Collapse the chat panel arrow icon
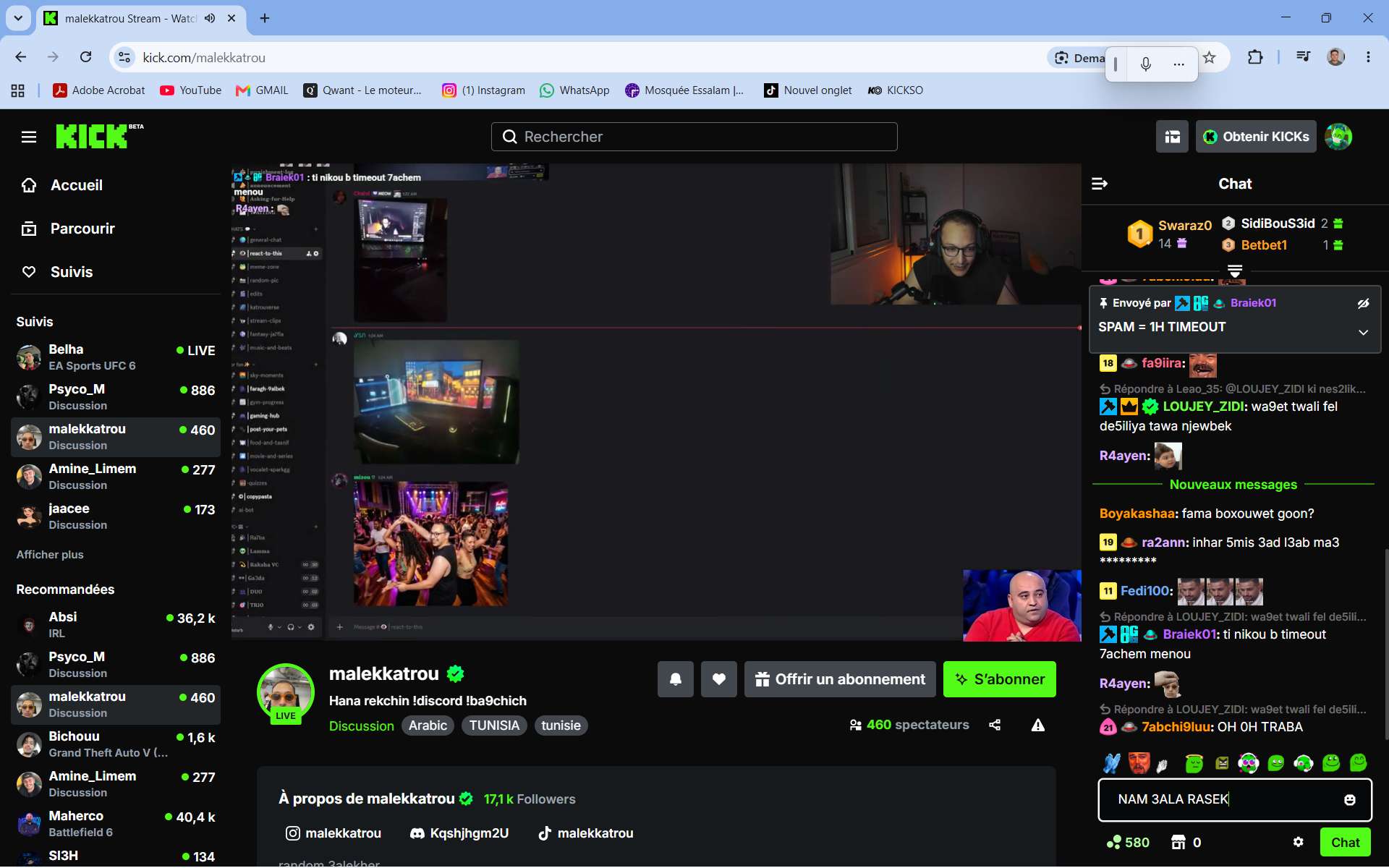Screen dimensions: 1389x868 [1100, 184]
